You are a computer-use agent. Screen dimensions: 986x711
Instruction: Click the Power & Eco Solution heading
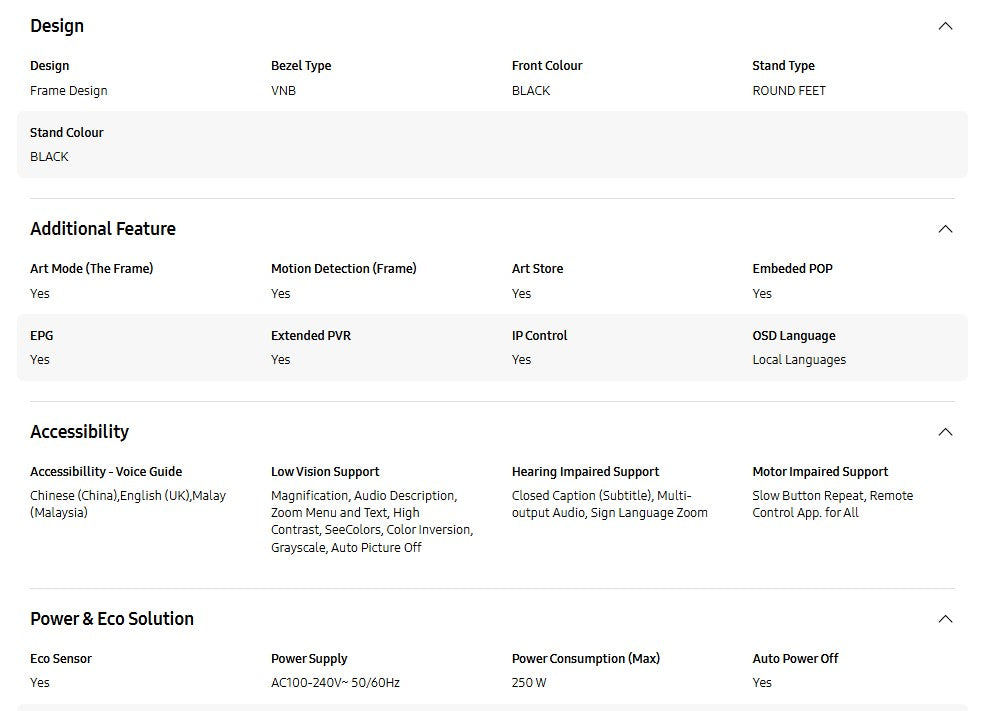[x=112, y=619]
